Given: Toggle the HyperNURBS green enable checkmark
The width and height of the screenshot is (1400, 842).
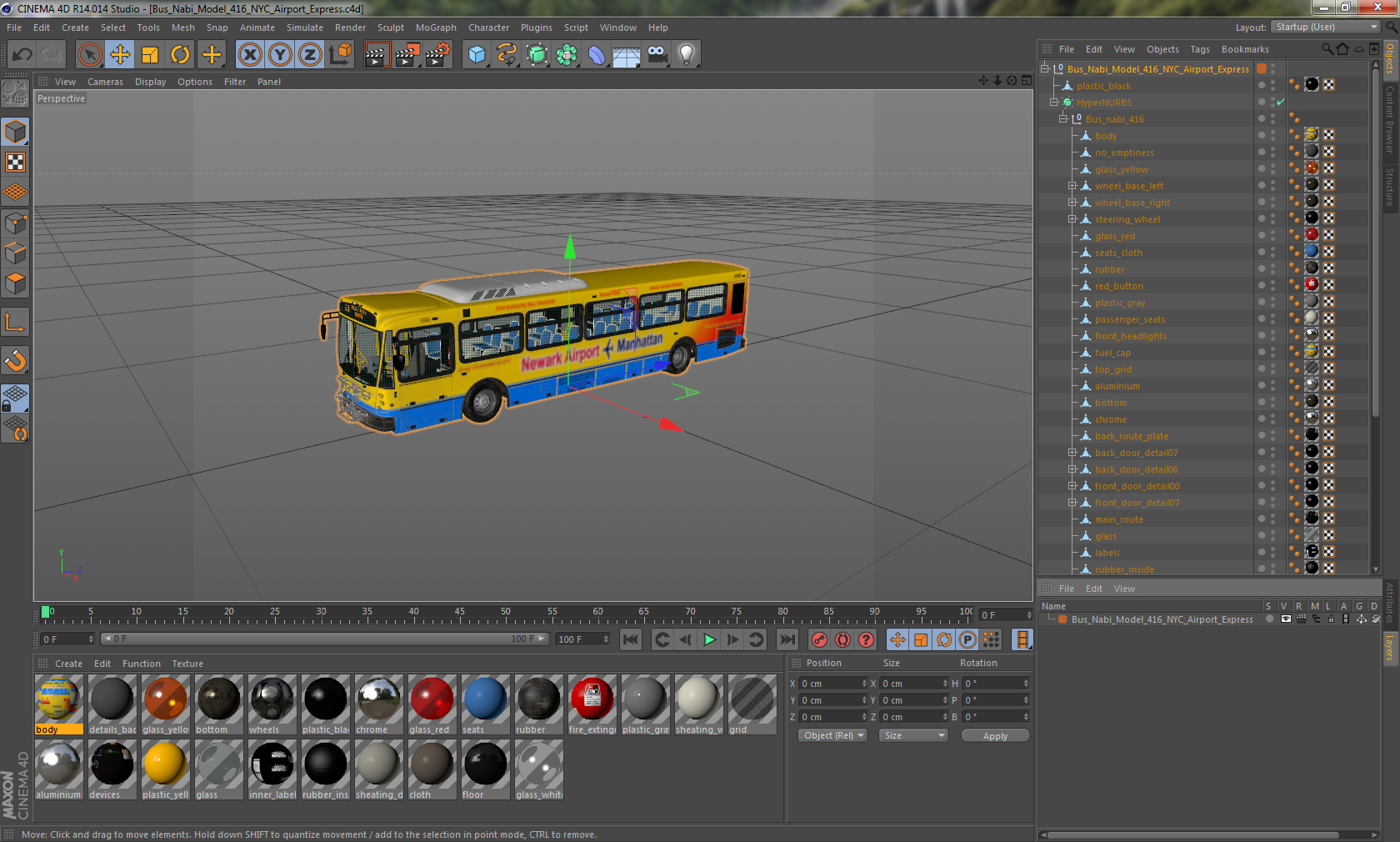Looking at the screenshot, I should point(1281,103).
